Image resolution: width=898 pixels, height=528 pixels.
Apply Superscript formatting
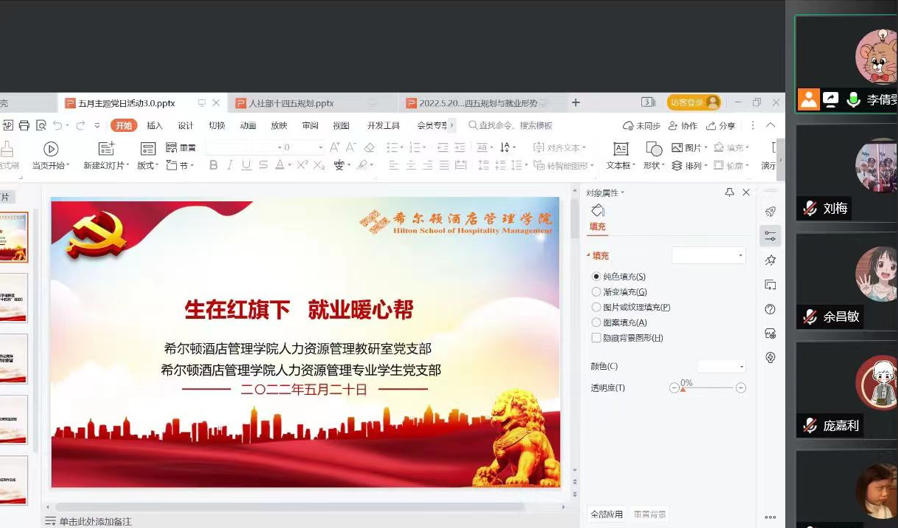pos(302,165)
